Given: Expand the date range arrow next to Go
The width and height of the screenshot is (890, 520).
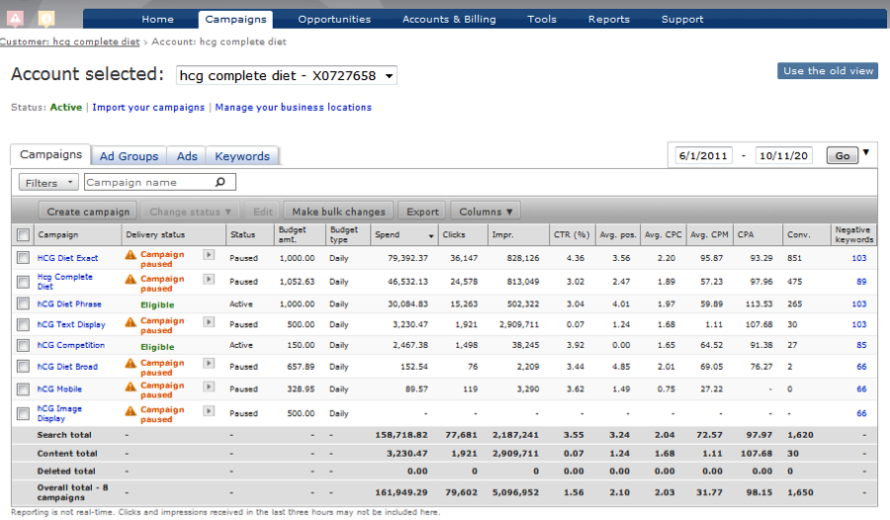Looking at the screenshot, I should pyautogui.click(x=866, y=152).
